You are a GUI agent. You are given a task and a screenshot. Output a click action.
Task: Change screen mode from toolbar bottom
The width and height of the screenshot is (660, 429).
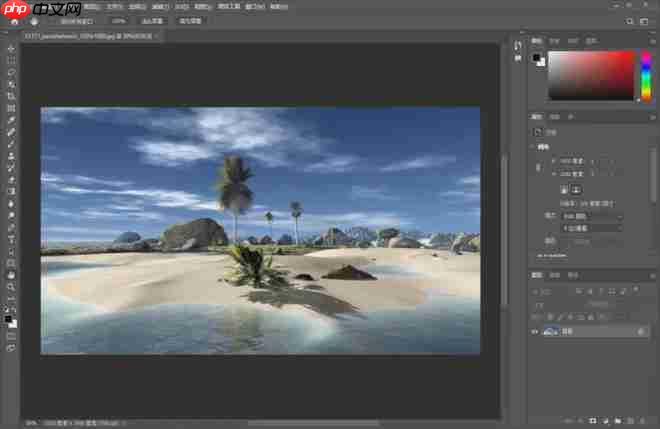pyautogui.click(x=11, y=348)
